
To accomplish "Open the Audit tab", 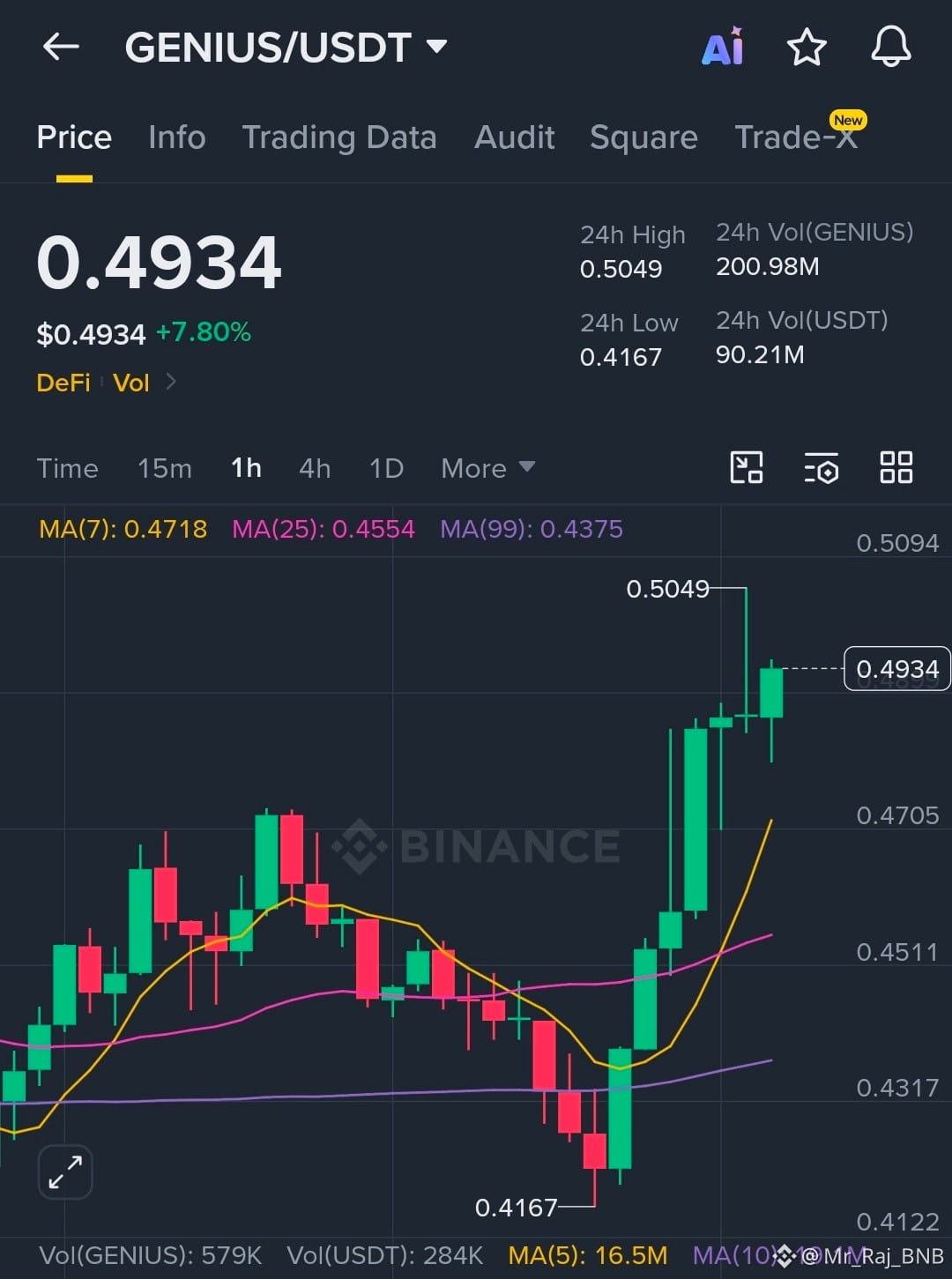I will point(515,138).
